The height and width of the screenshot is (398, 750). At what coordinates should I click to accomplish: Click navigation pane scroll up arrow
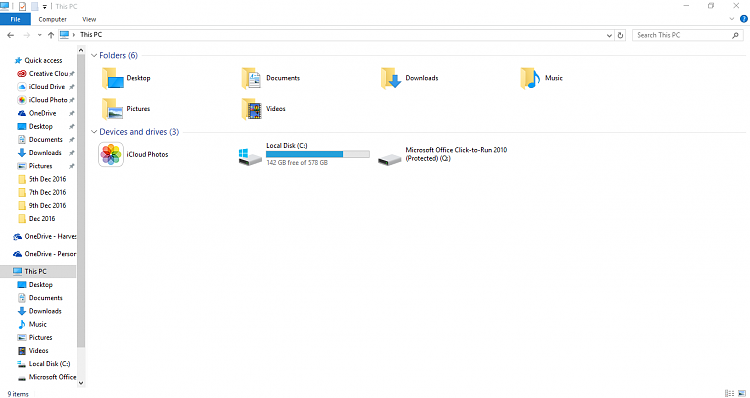point(81,50)
